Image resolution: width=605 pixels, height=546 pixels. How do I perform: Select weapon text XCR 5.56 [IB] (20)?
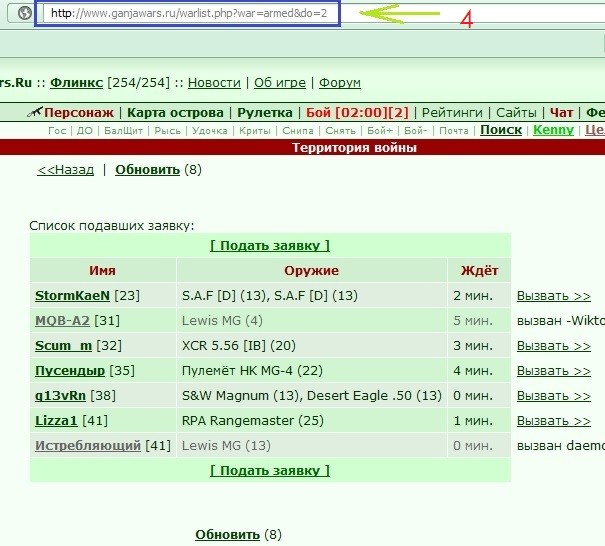[x=239, y=346]
